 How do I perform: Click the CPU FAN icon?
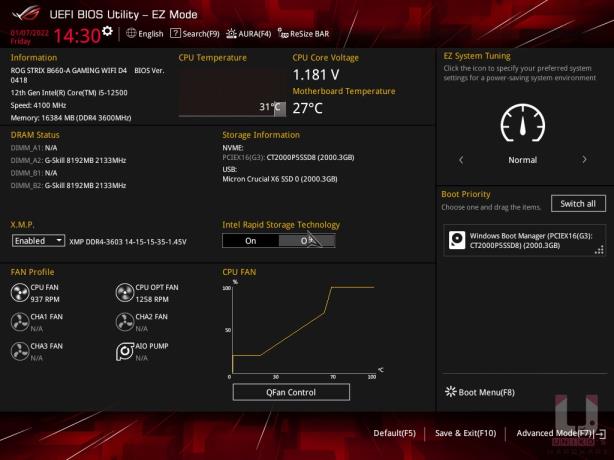coord(20,293)
